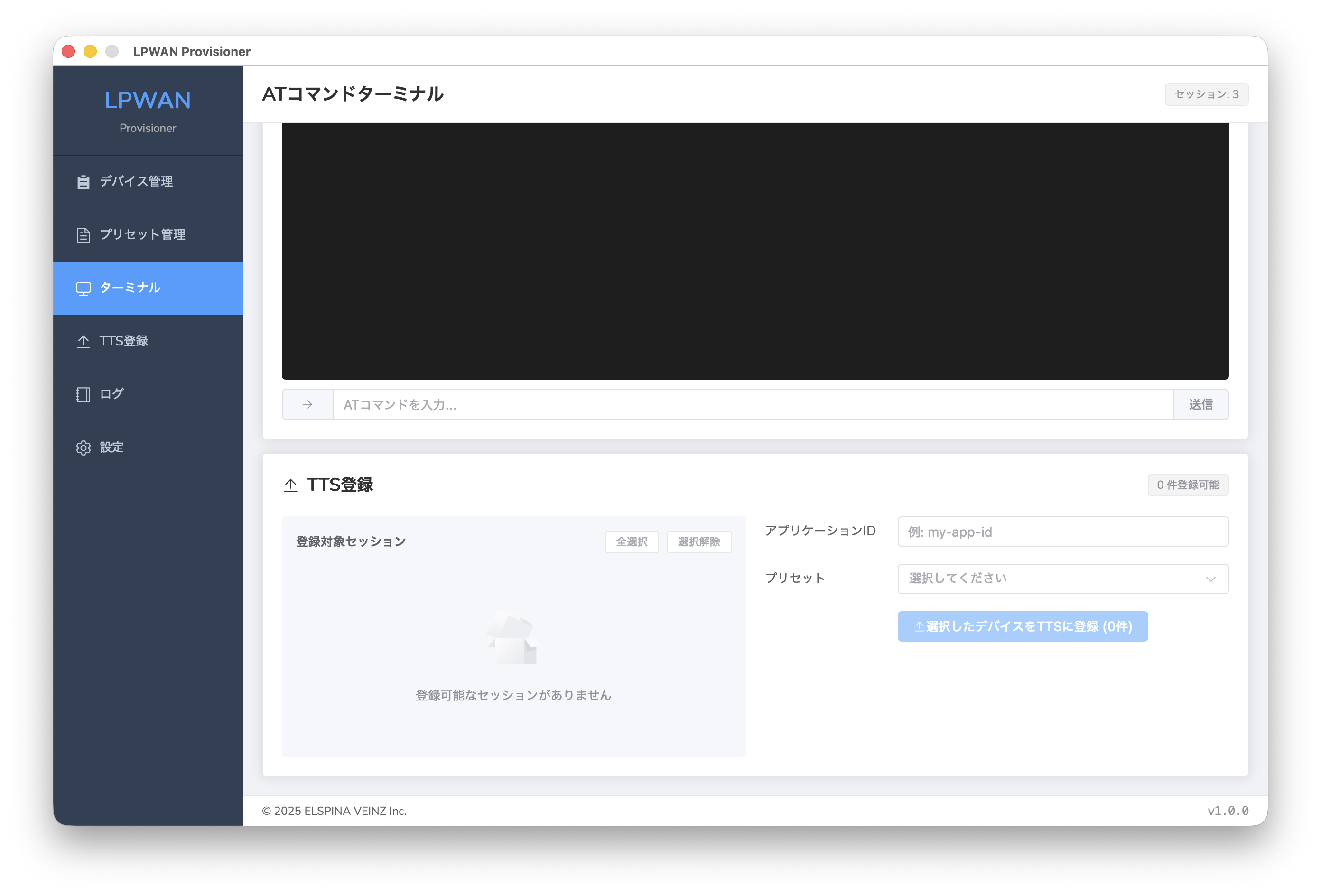Click the 選択解除 deselect button

click(698, 542)
